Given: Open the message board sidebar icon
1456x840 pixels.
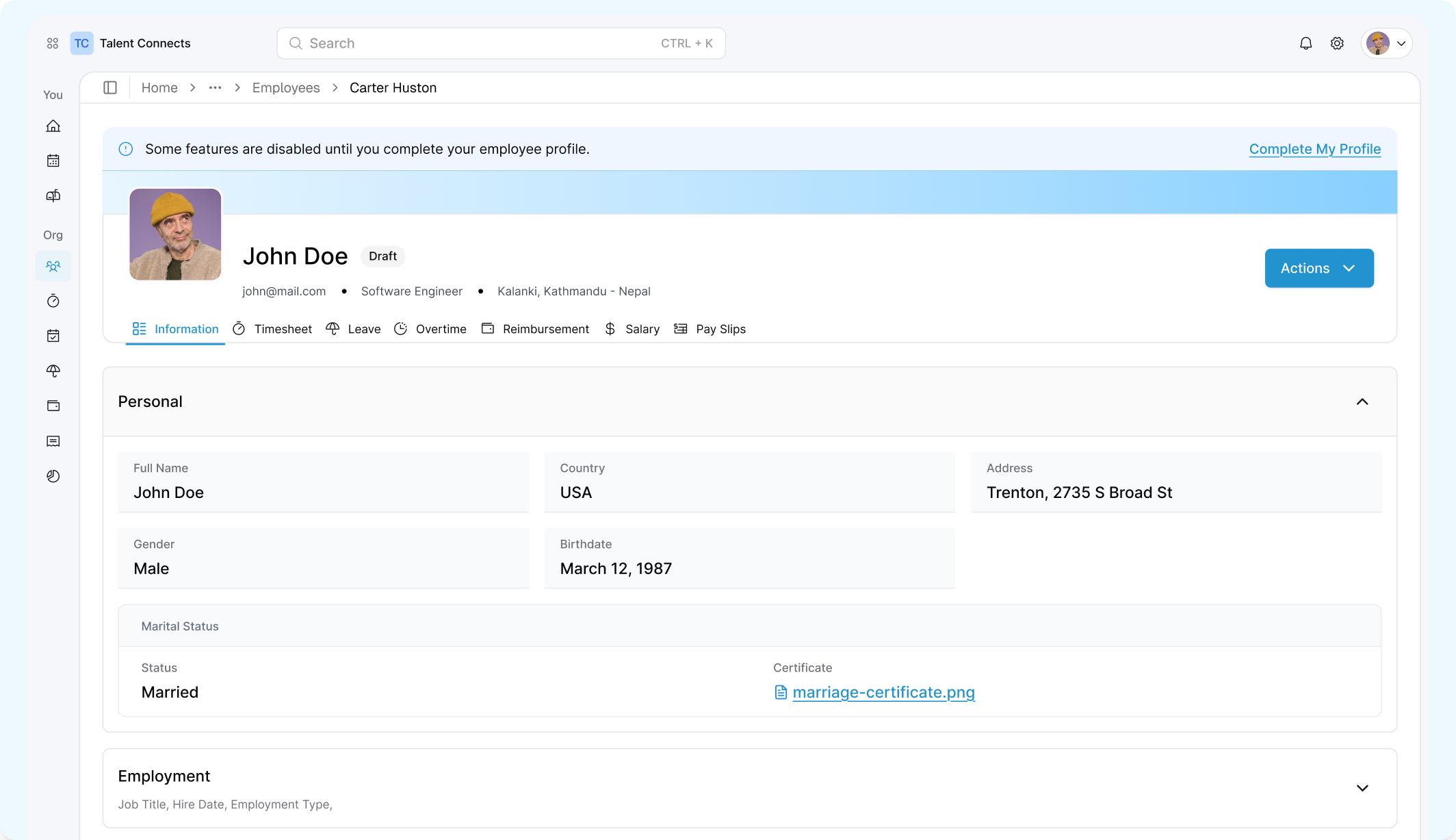Looking at the screenshot, I should tap(53, 441).
